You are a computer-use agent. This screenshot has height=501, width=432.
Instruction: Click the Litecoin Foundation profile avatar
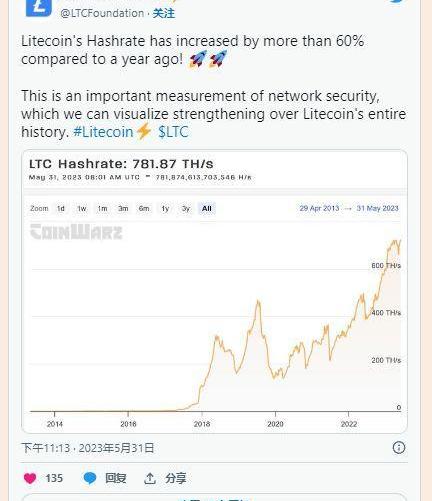[x=39, y=7]
